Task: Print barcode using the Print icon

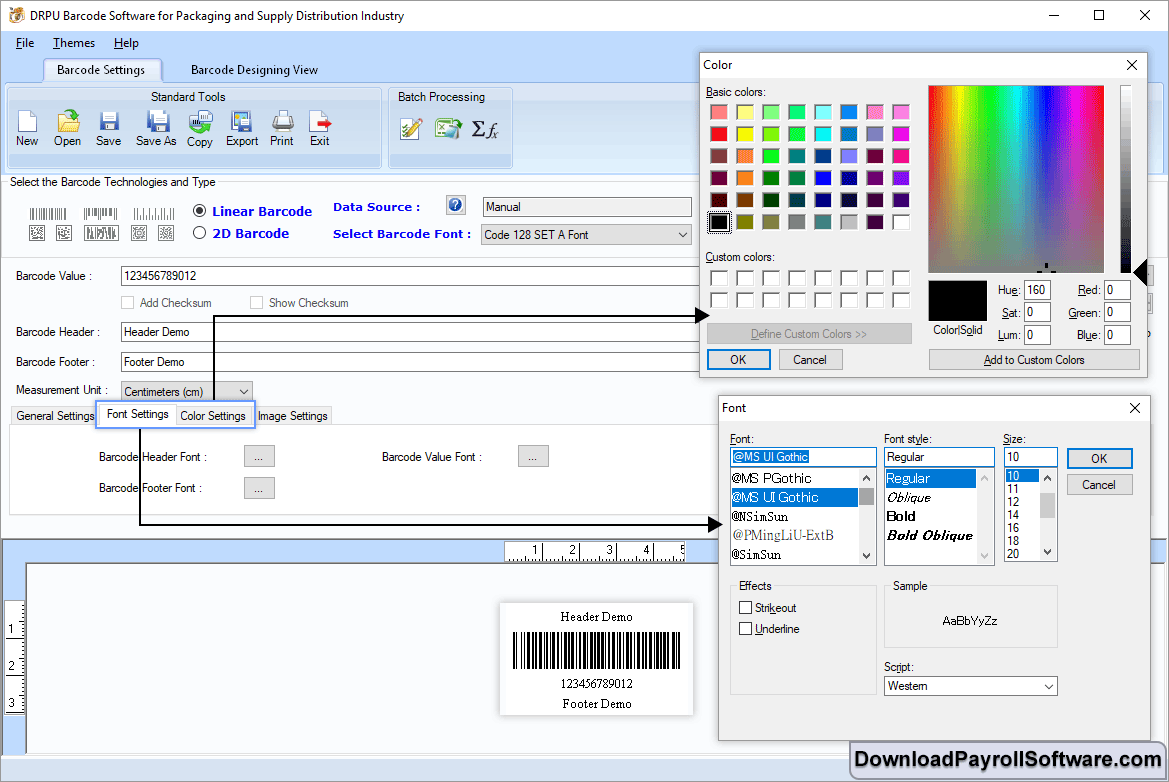Action: pyautogui.click(x=282, y=123)
